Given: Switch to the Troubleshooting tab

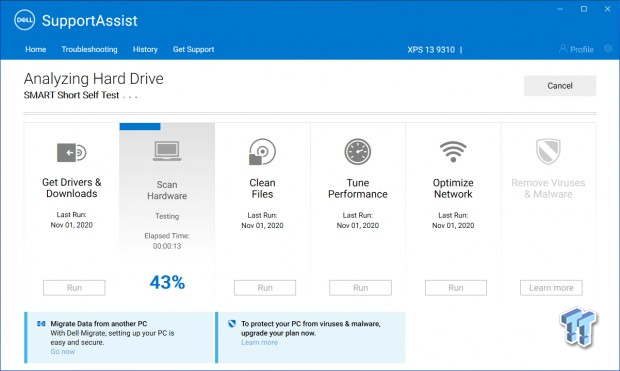Looking at the screenshot, I should tap(89, 49).
